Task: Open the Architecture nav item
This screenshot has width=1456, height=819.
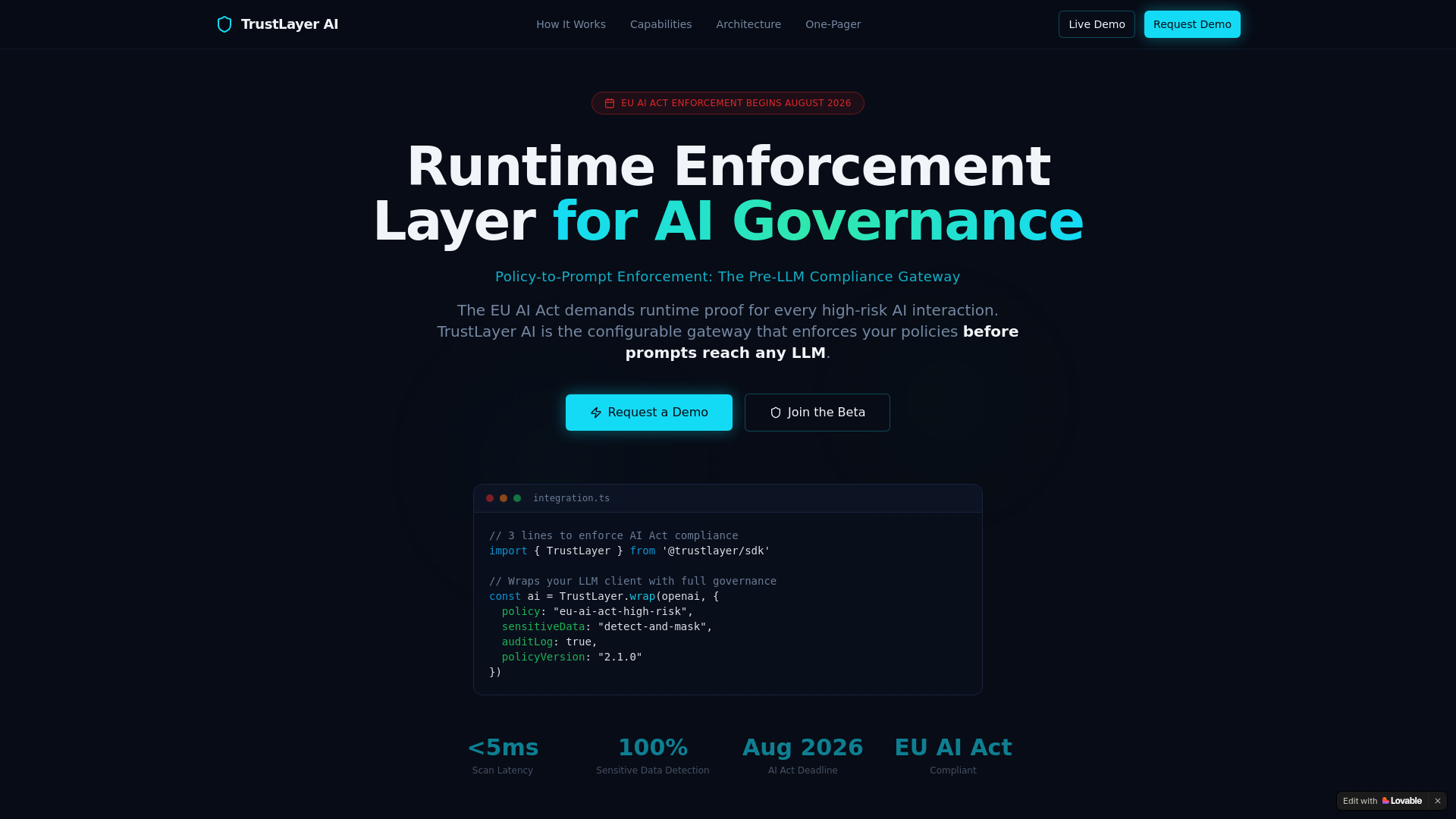Action: (748, 24)
